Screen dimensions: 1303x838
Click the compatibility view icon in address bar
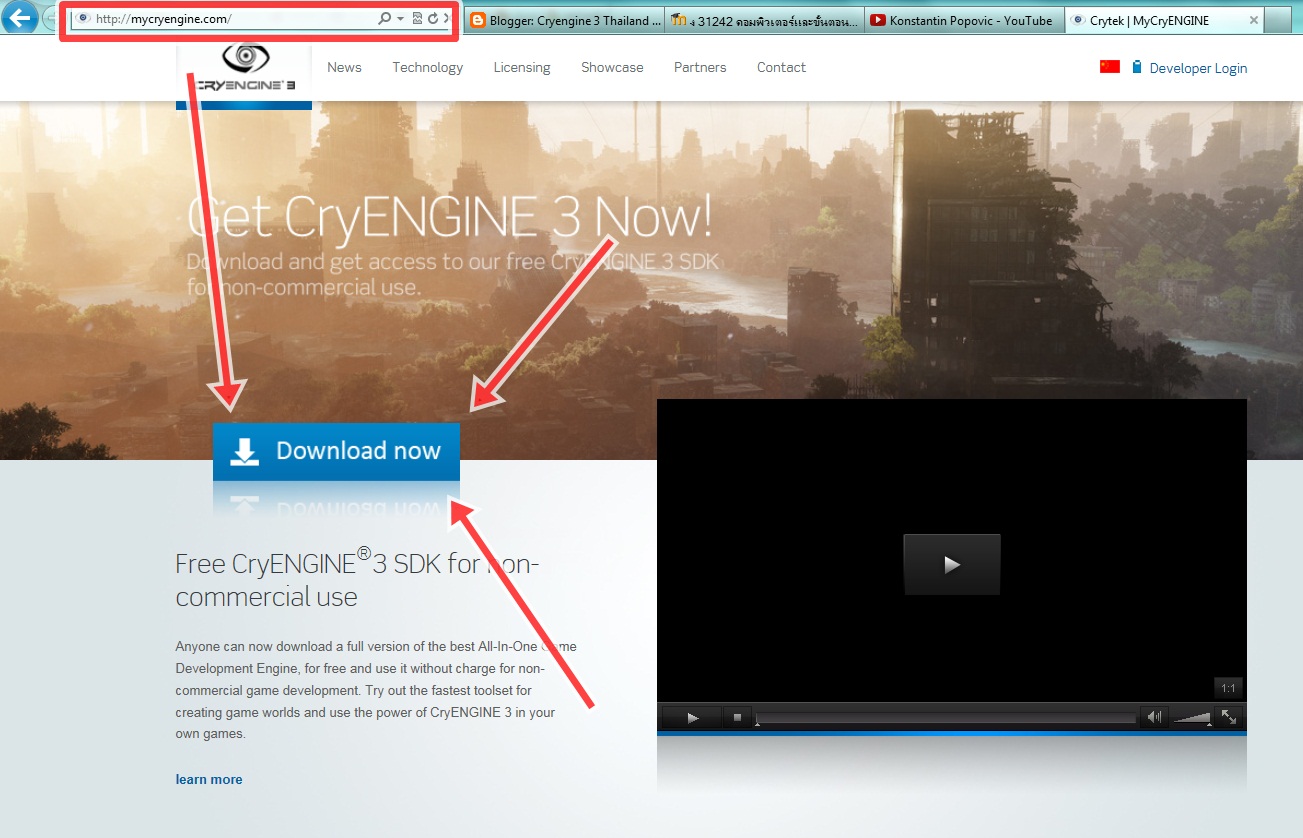coord(417,19)
